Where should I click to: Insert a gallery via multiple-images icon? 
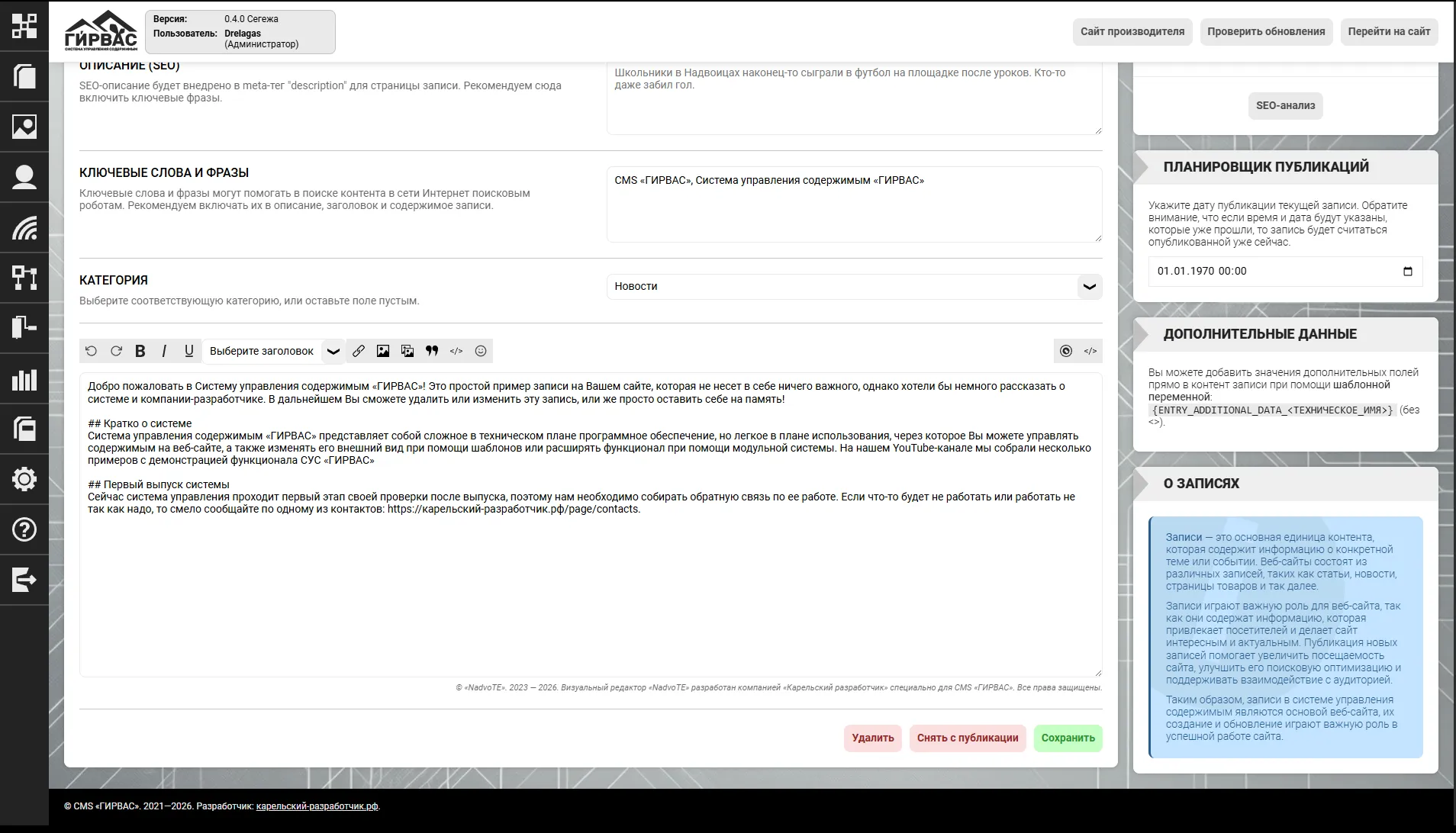(x=407, y=351)
